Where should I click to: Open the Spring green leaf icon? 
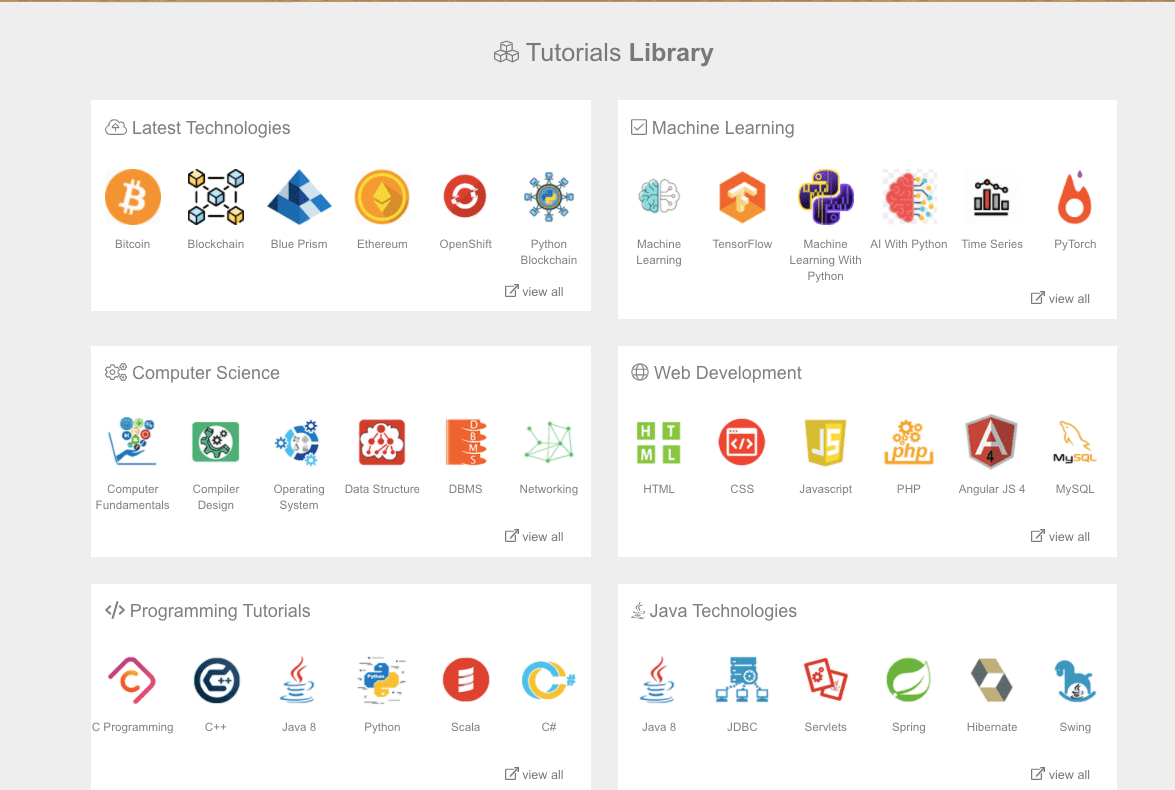[x=909, y=680]
